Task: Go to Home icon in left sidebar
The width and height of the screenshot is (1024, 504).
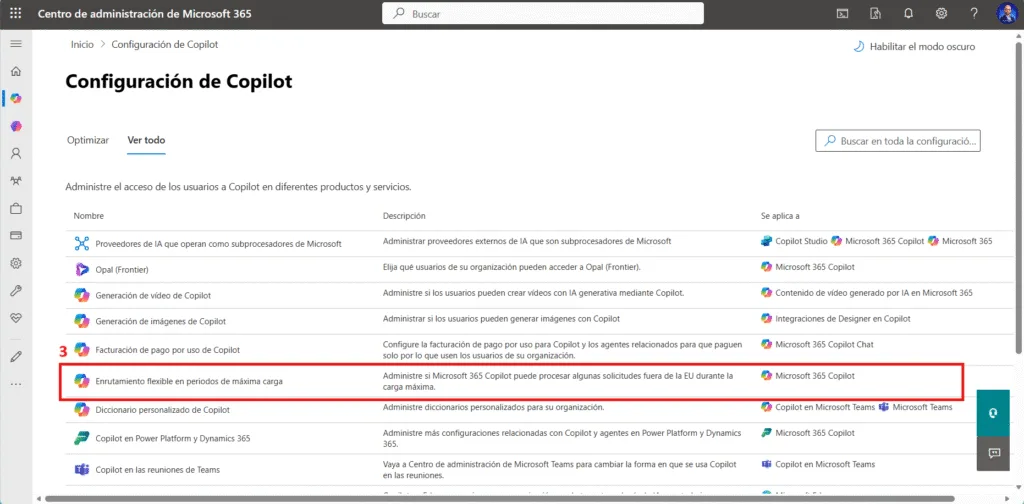Action: pyautogui.click(x=16, y=71)
